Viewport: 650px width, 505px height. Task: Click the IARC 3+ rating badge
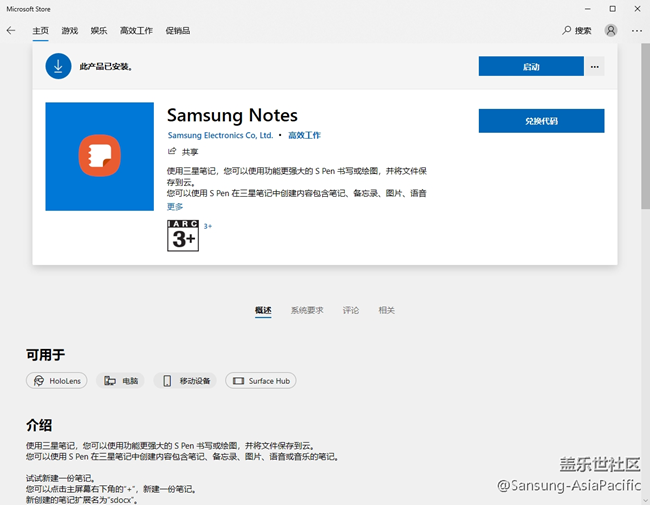(x=183, y=235)
